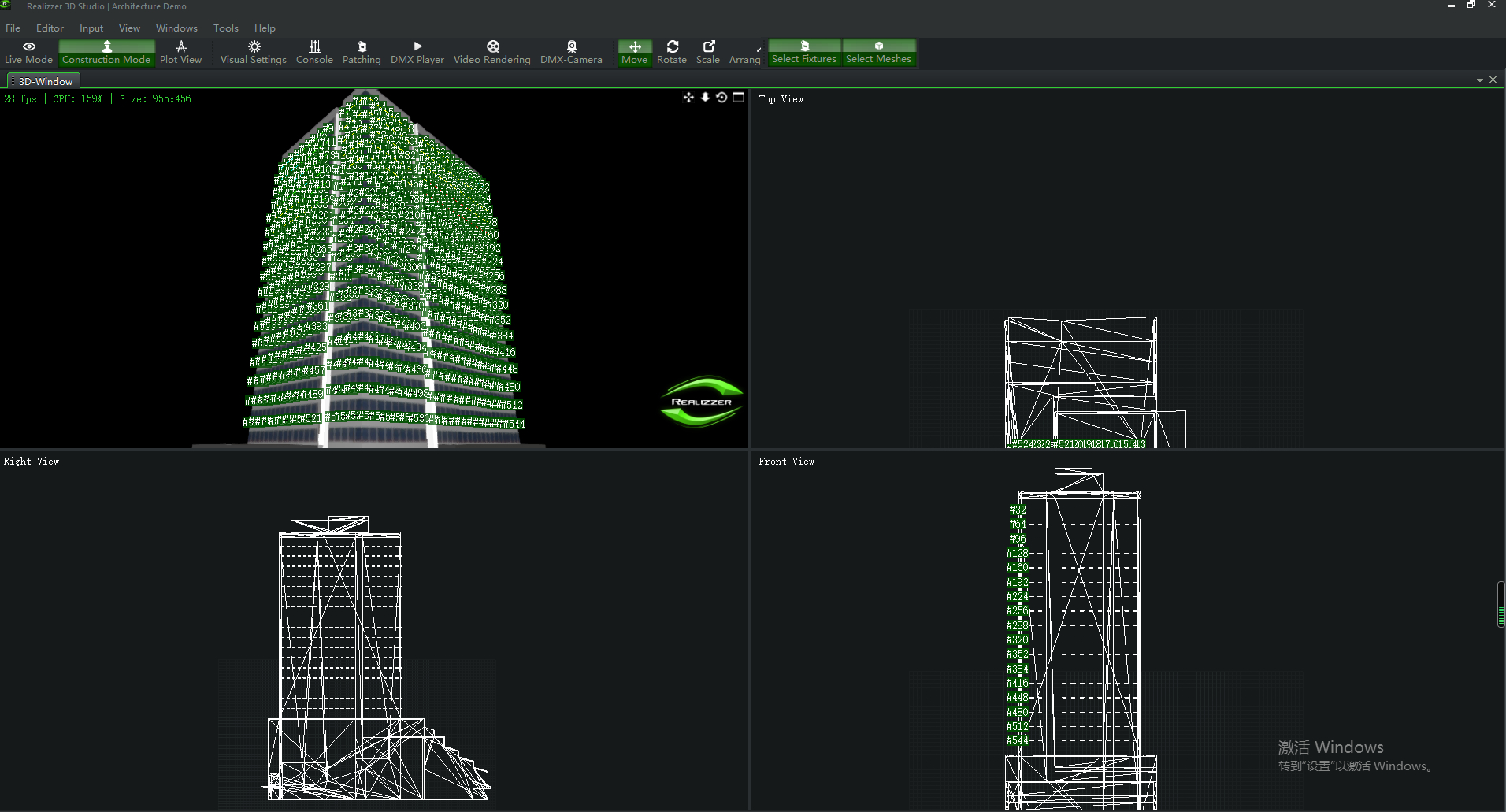Open Visual Settings panel

click(x=253, y=53)
